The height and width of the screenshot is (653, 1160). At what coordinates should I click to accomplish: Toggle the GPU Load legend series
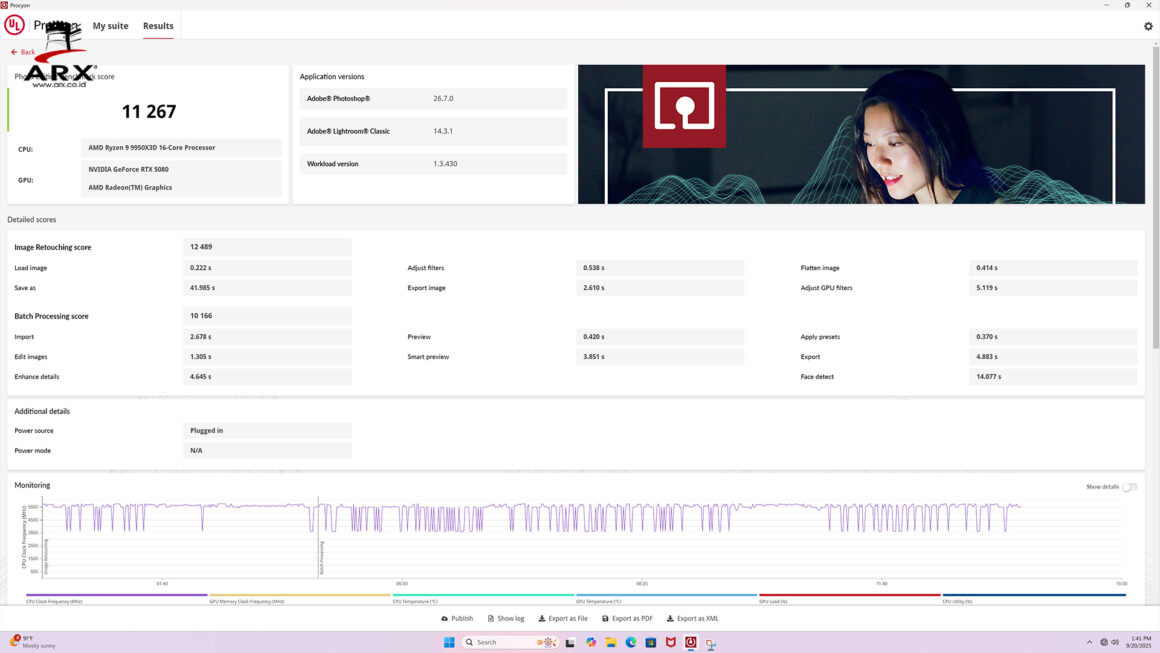849,598
